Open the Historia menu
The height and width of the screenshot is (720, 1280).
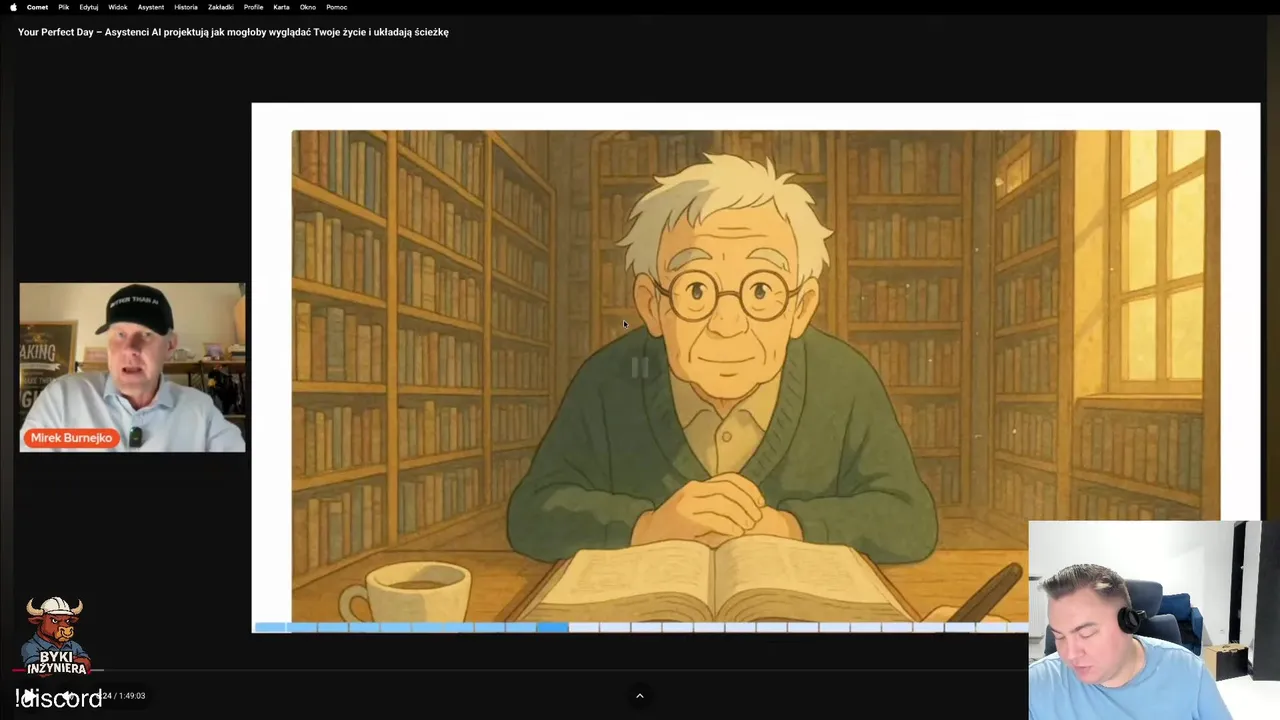(x=186, y=7)
